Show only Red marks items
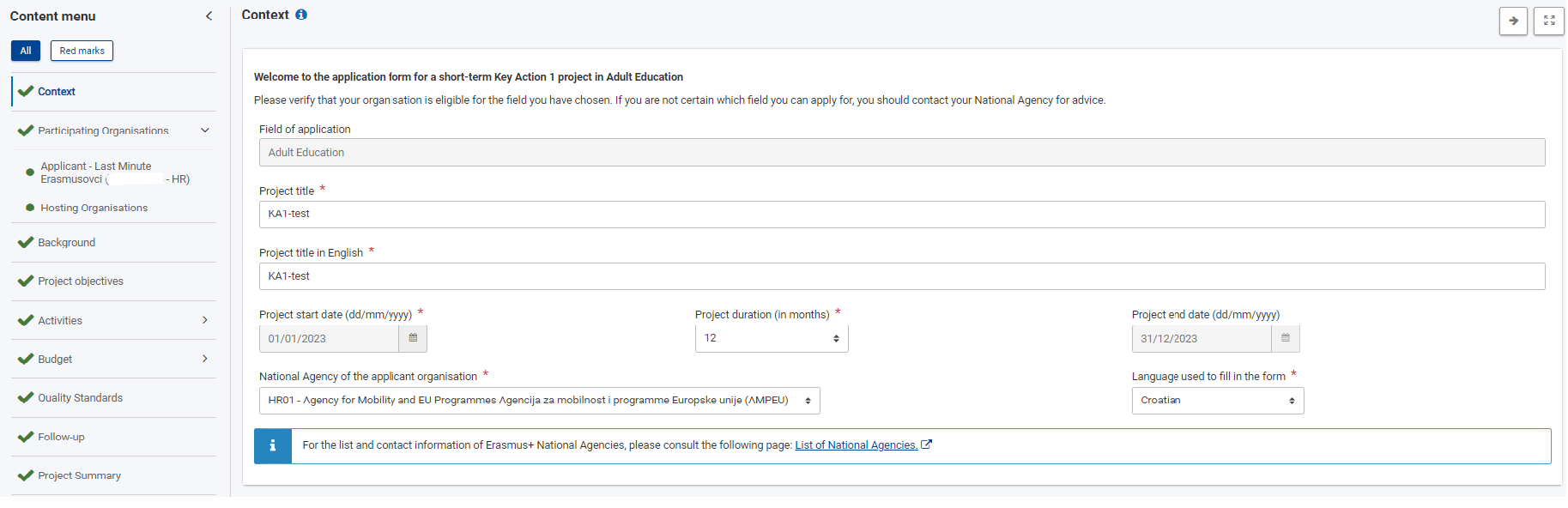The width and height of the screenshot is (1568, 508). (x=82, y=51)
